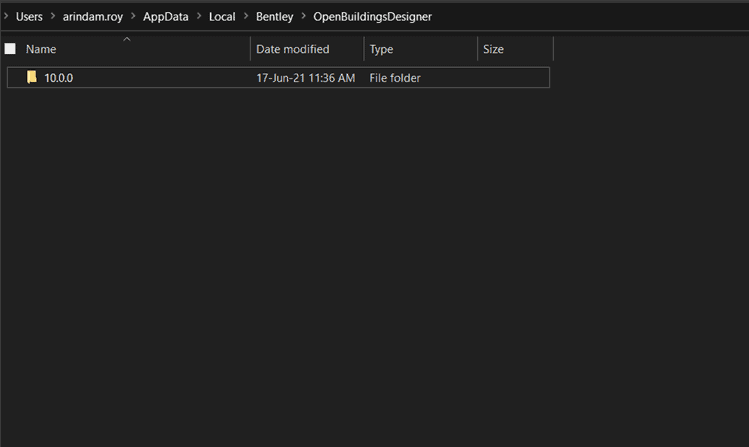This screenshot has width=749, height=447.
Task: Click the File folder type cell
Action: coord(395,78)
